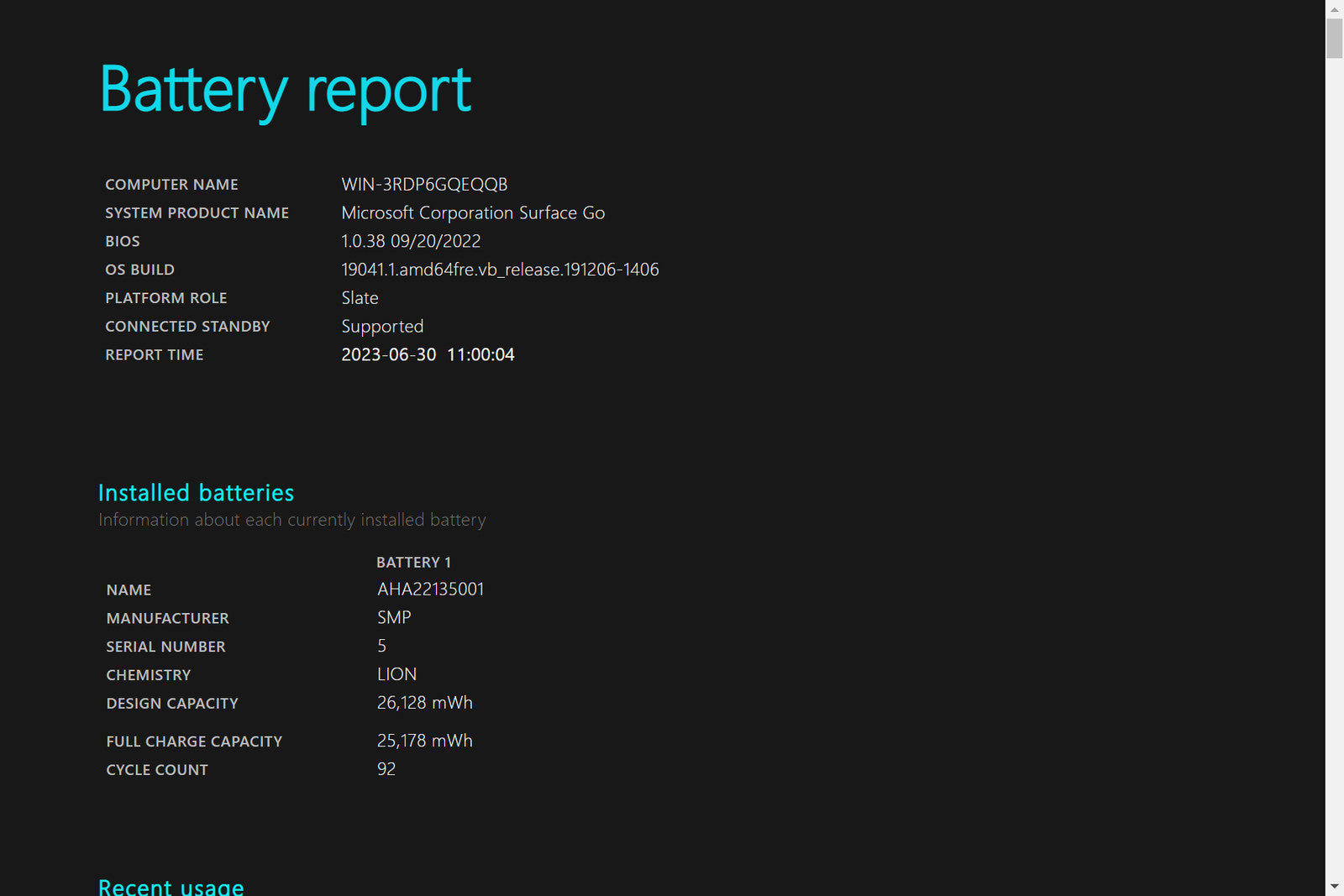Click the scrollbar down arrow
The image size is (1344, 896).
tap(1334, 887)
